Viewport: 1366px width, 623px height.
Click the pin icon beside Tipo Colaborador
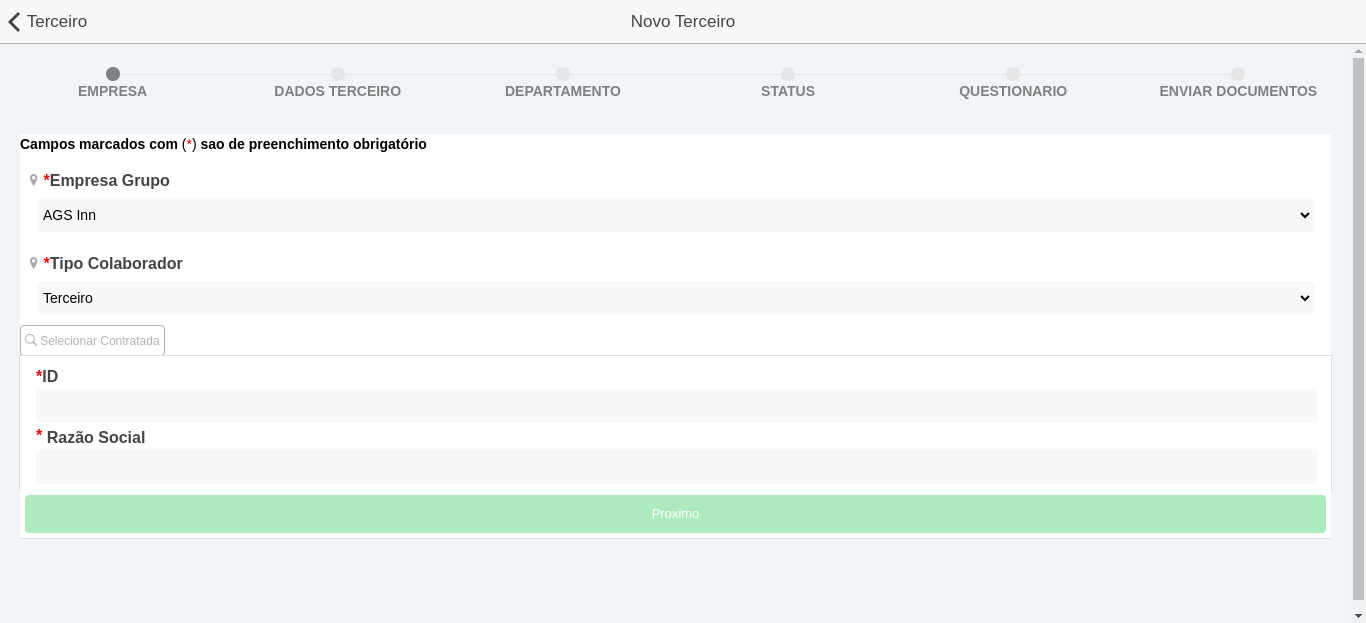[33, 263]
